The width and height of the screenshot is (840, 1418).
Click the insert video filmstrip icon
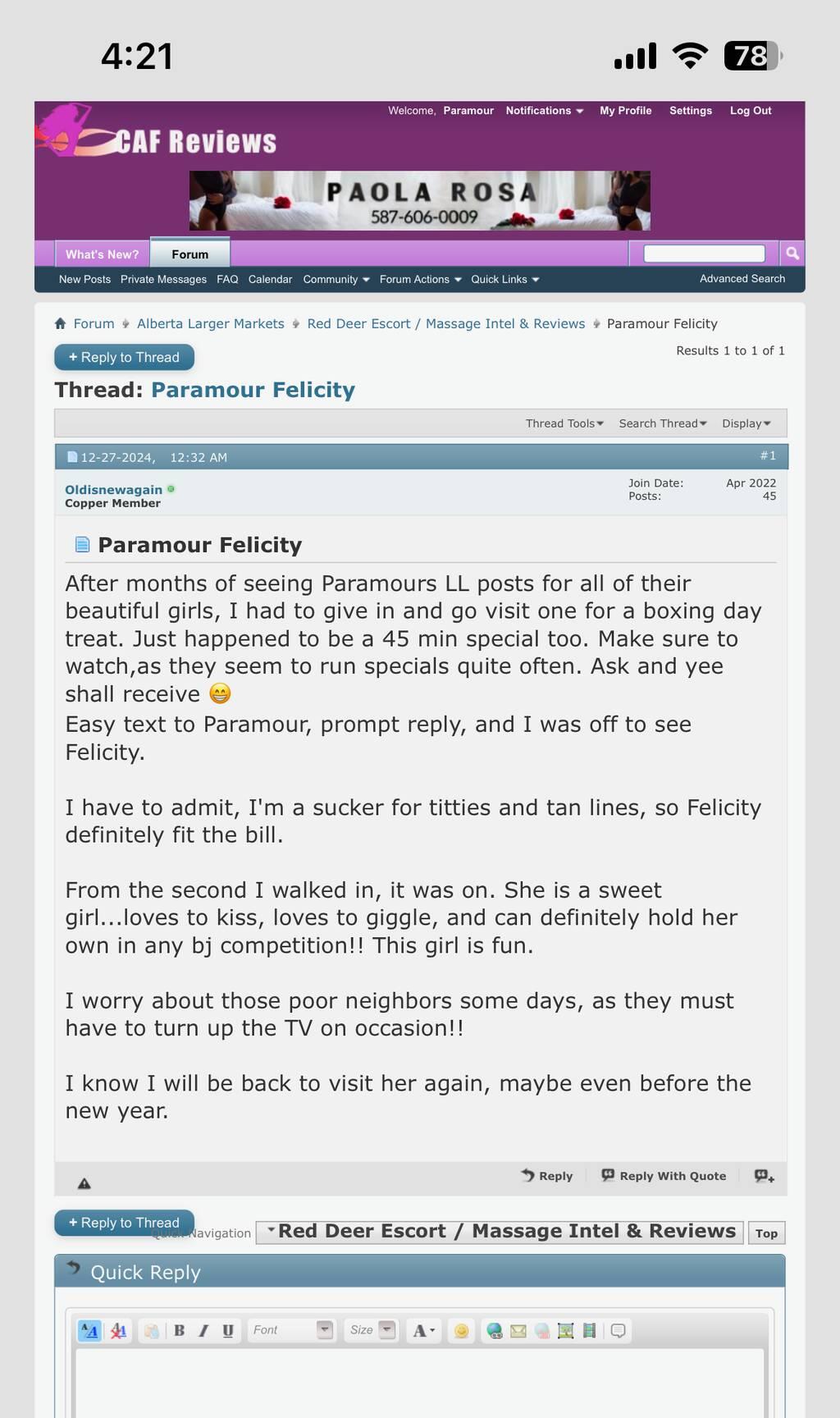pos(589,1331)
